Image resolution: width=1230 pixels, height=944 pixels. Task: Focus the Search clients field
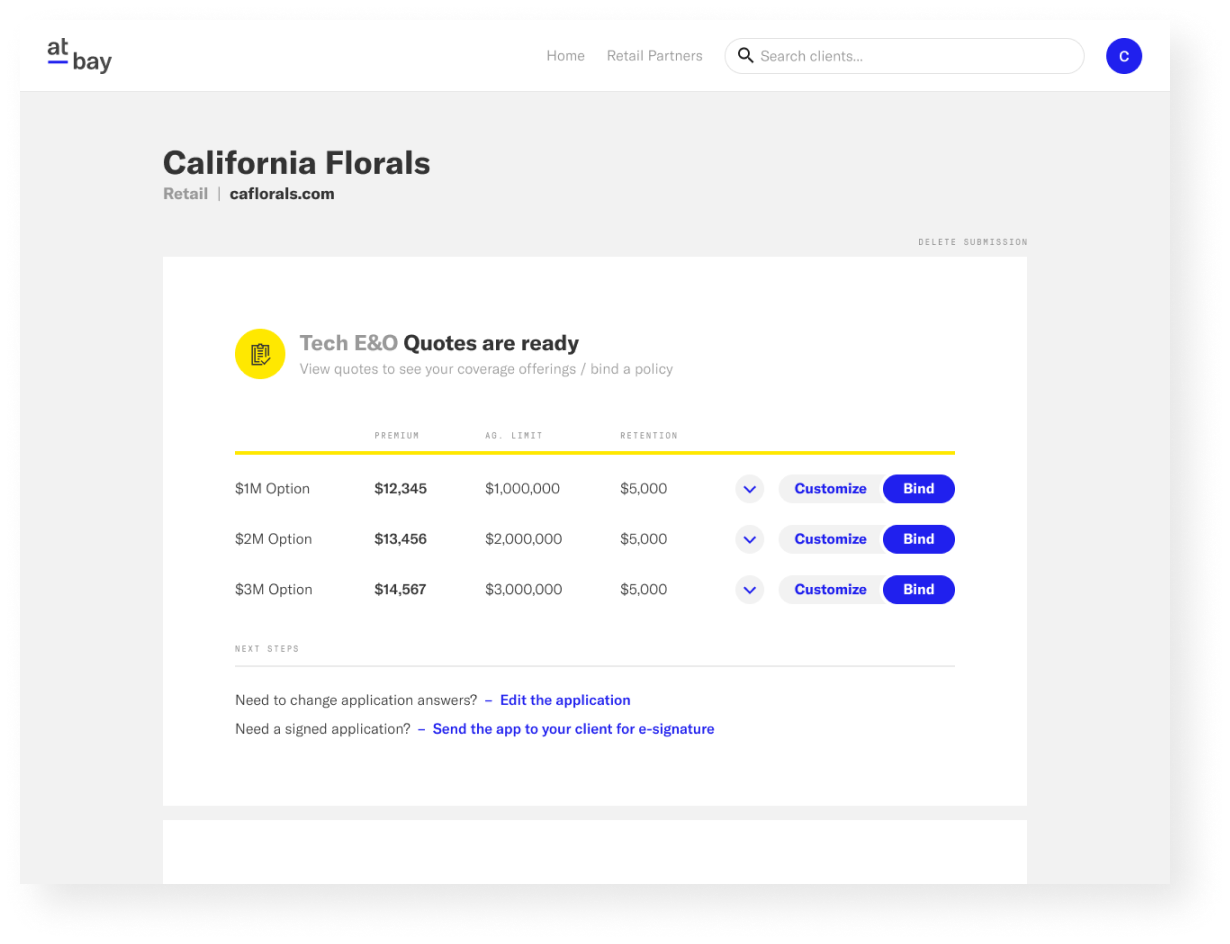click(904, 56)
